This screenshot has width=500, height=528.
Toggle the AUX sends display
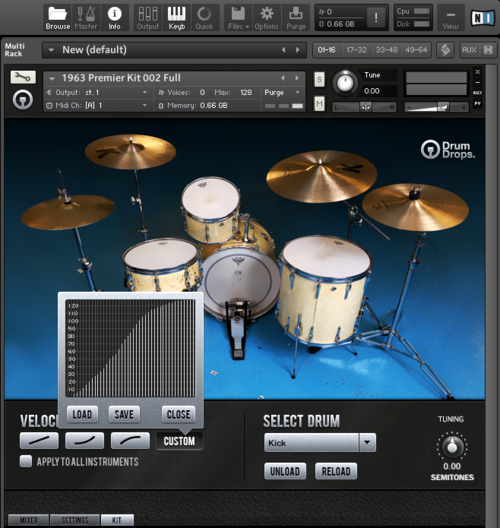(x=469, y=50)
